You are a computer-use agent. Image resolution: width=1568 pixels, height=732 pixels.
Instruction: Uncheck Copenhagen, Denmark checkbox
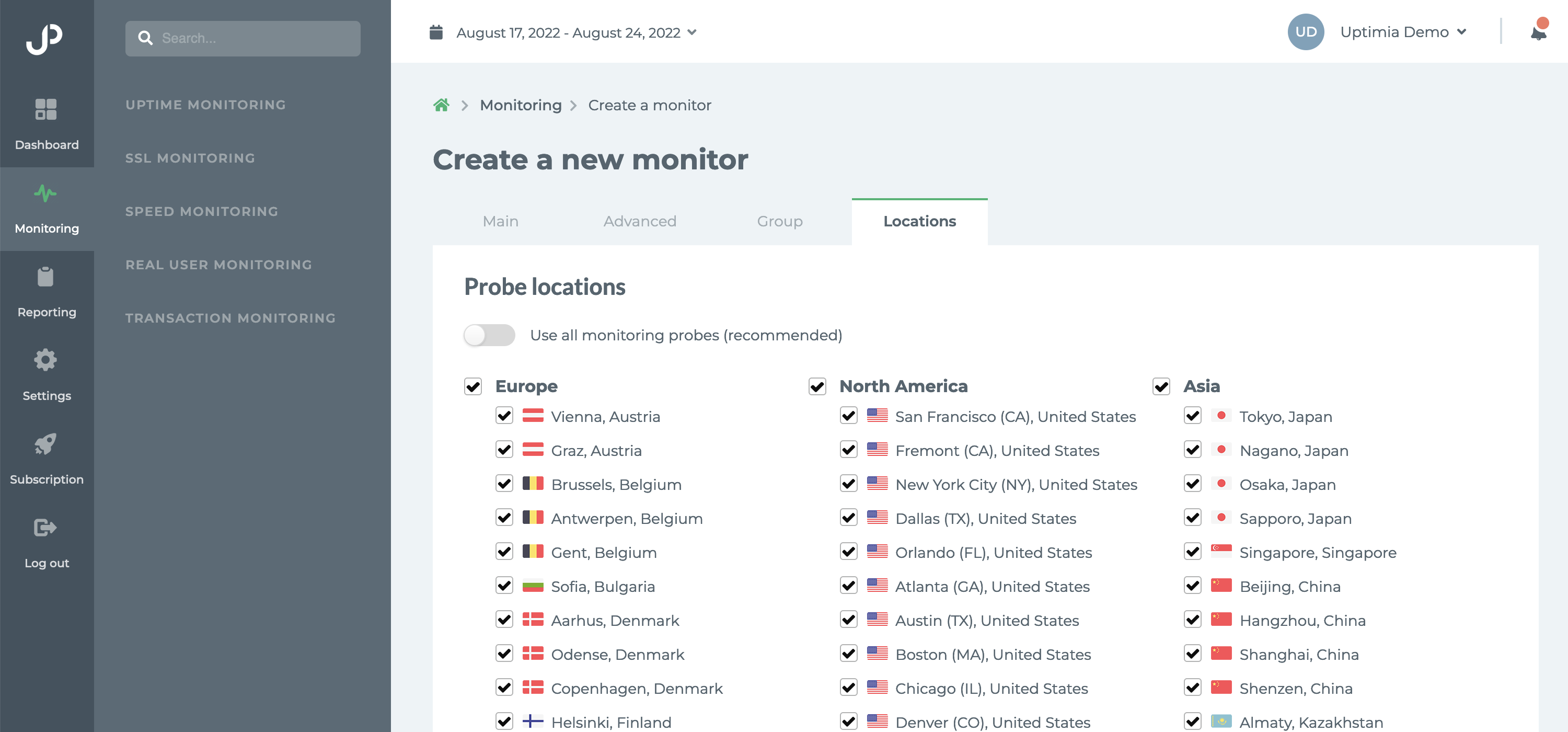[x=504, y=688]
